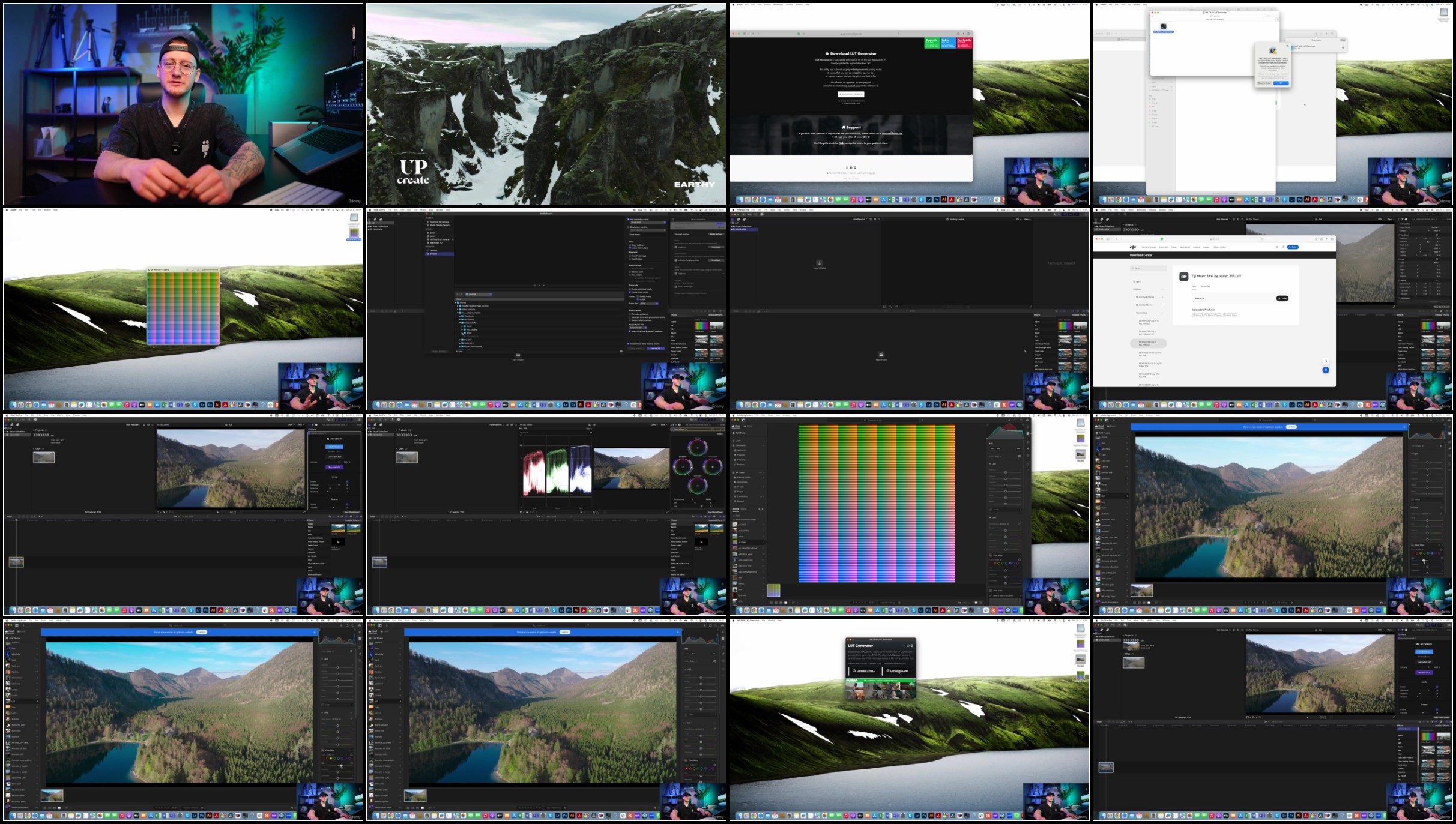Open the blue GoPro LUTs pack banner
This screenshot has width=1456, height=824.
(948, 43)
